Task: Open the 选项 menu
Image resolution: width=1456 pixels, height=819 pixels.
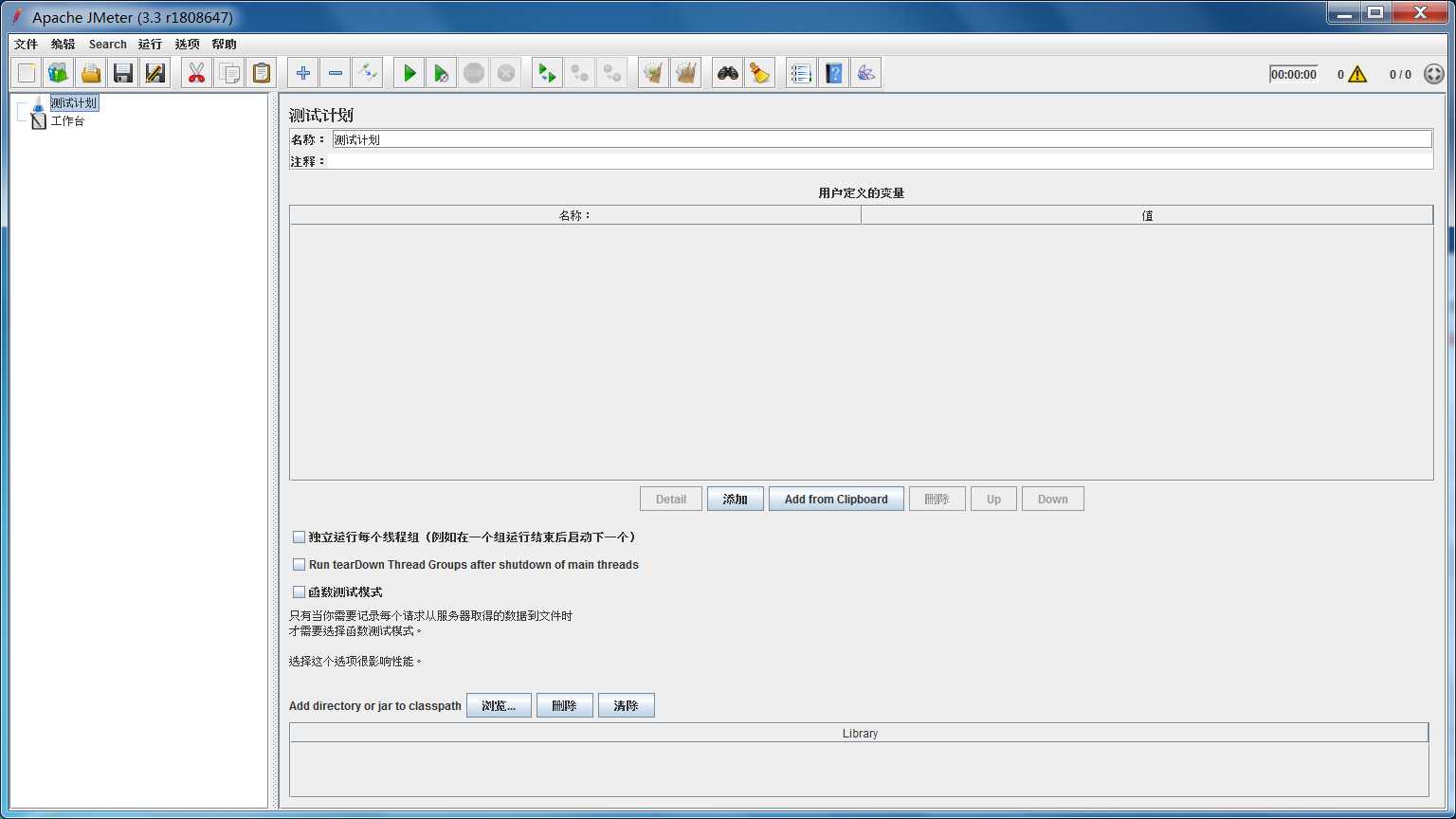Action: tap(187, 45)
